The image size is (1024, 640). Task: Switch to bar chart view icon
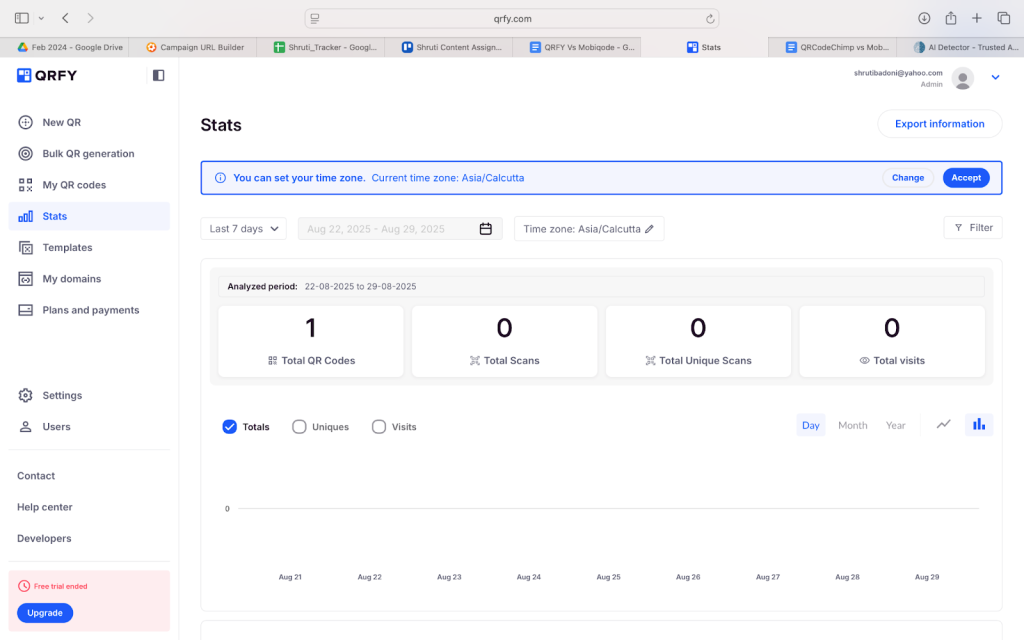(x=978, y=425)
